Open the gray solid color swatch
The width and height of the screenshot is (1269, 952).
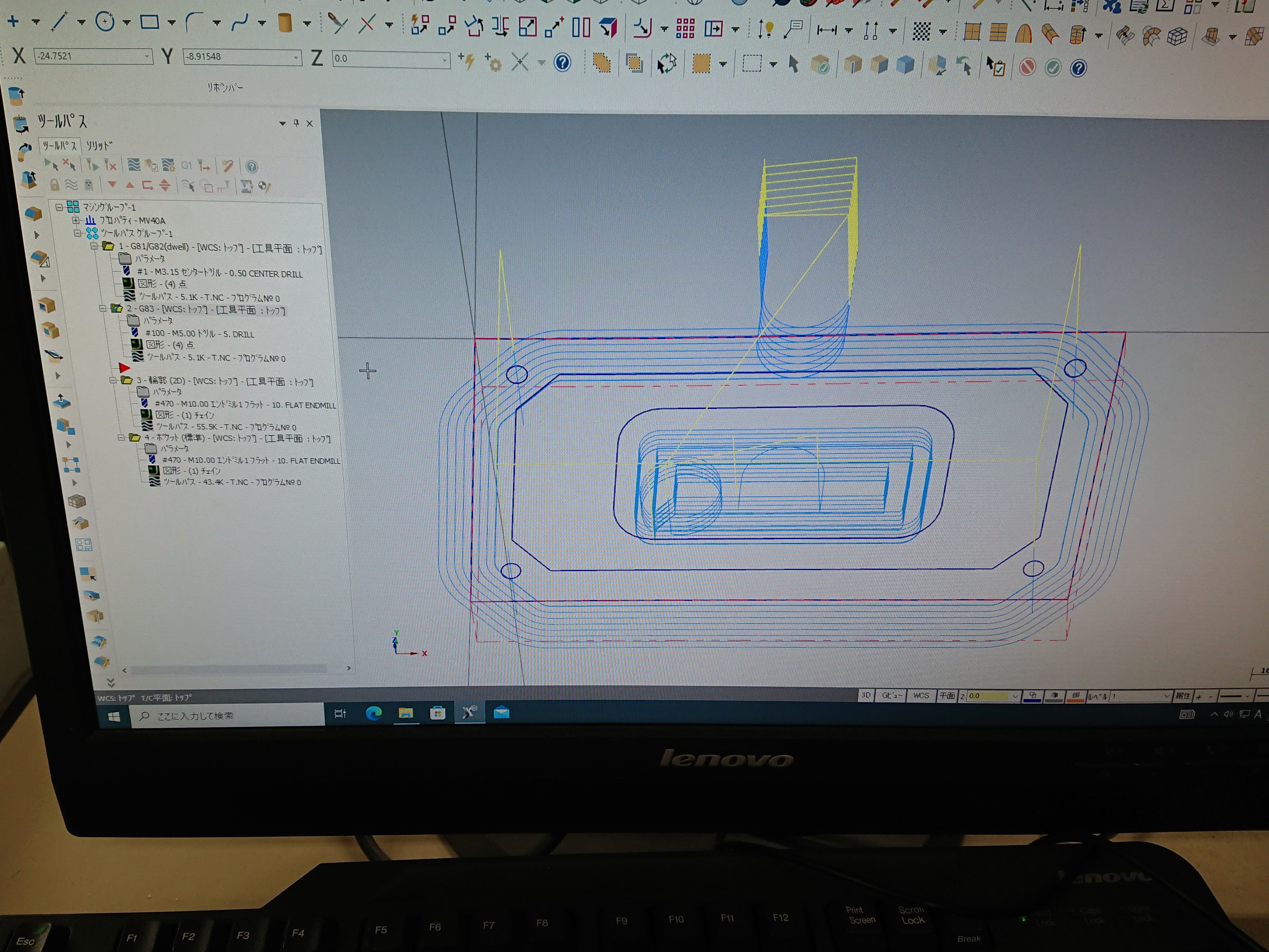[1054, 696]
